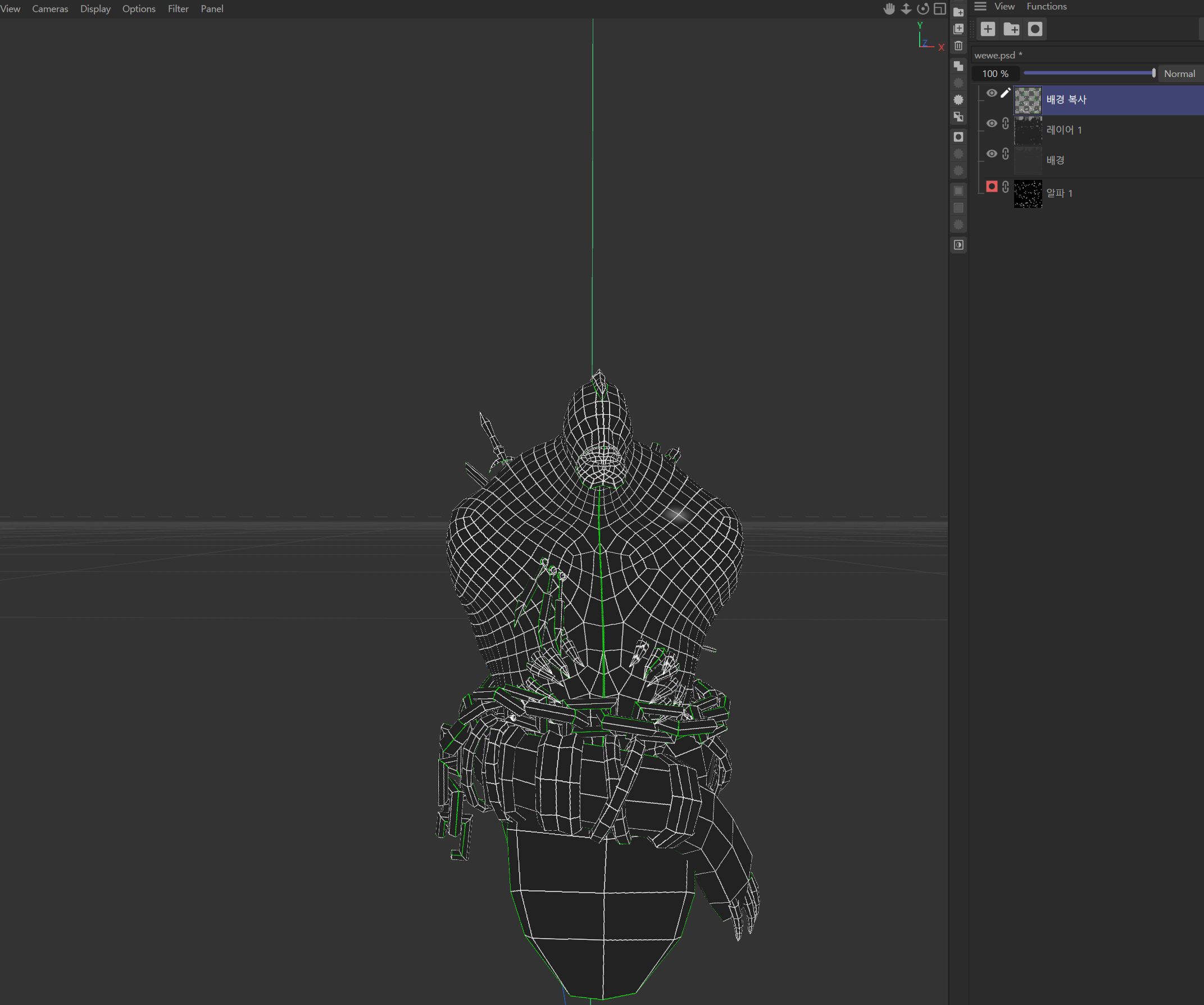This screenshot has width=1204, height=1005.
Task: Create a new layer with the plus icon
Action: [988, 29]
